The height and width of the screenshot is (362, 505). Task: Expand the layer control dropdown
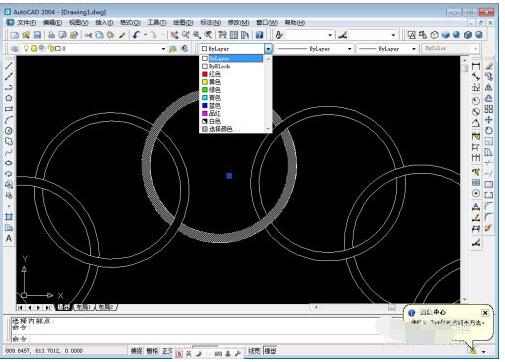[x=163, y=49]
